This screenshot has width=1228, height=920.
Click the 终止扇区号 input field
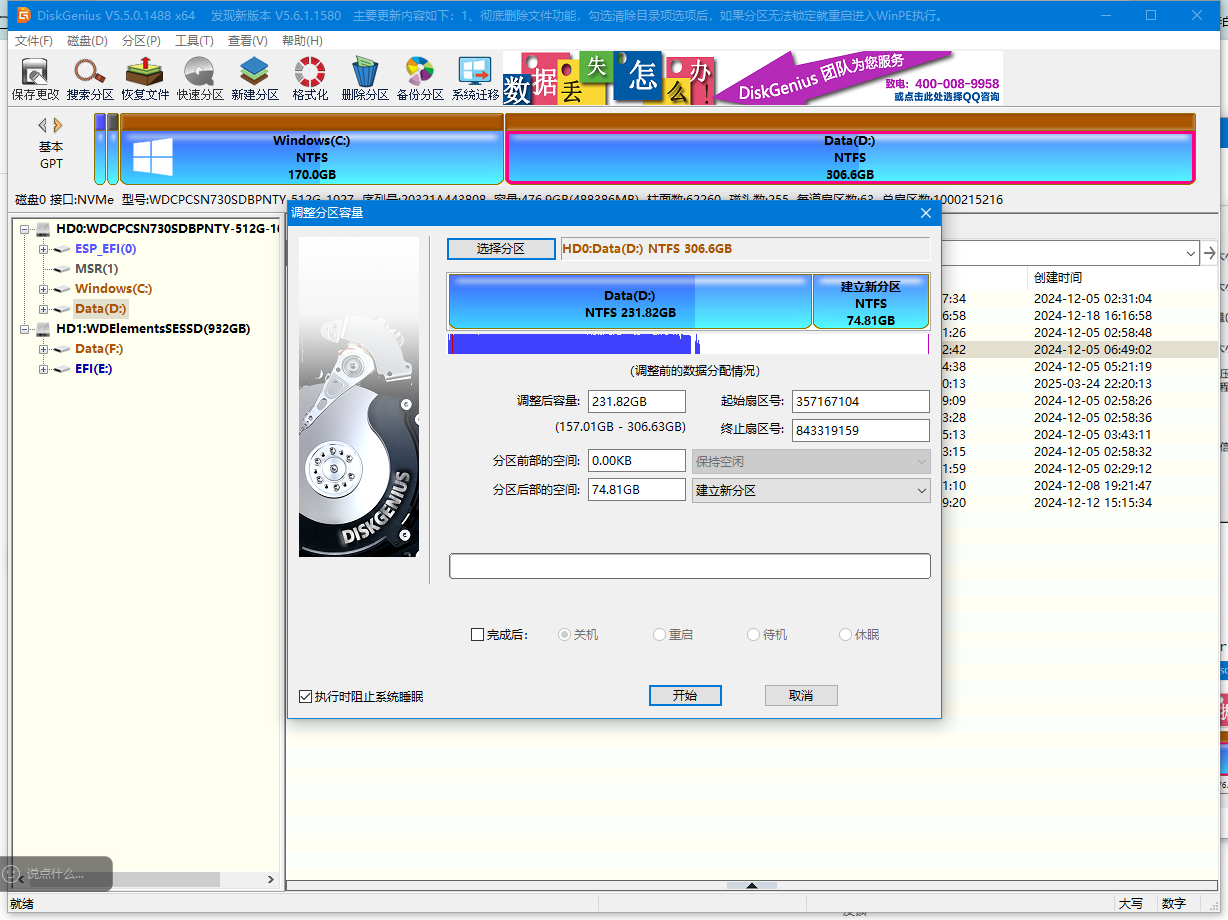point(861,430)
